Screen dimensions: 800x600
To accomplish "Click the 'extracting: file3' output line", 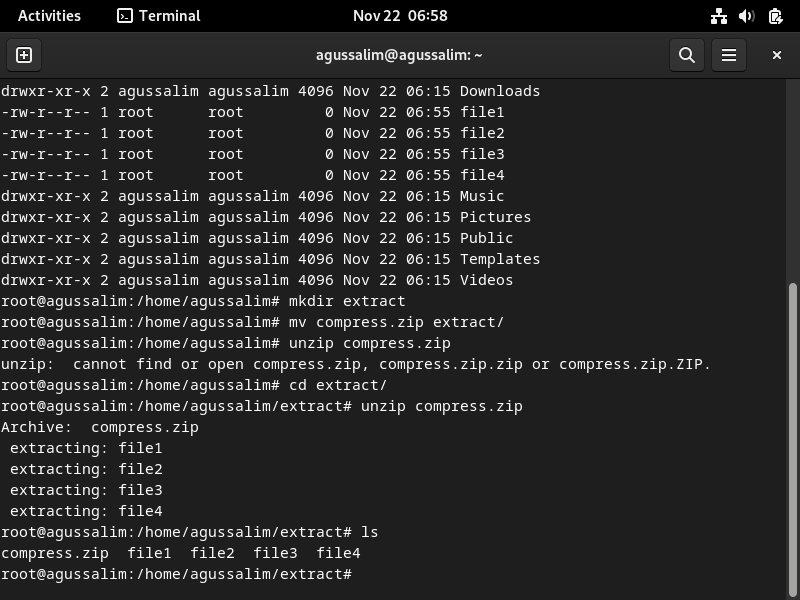I will point(86,490).
